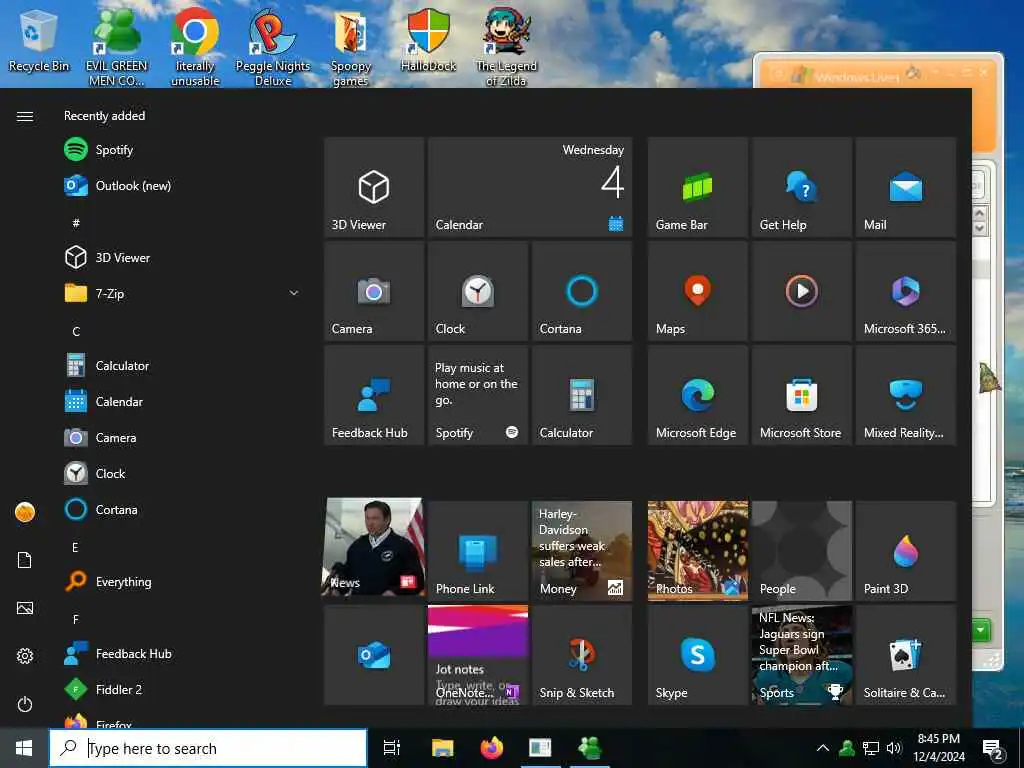Open the Spotify music tile

pyautogui.click(x=478, y=395)
